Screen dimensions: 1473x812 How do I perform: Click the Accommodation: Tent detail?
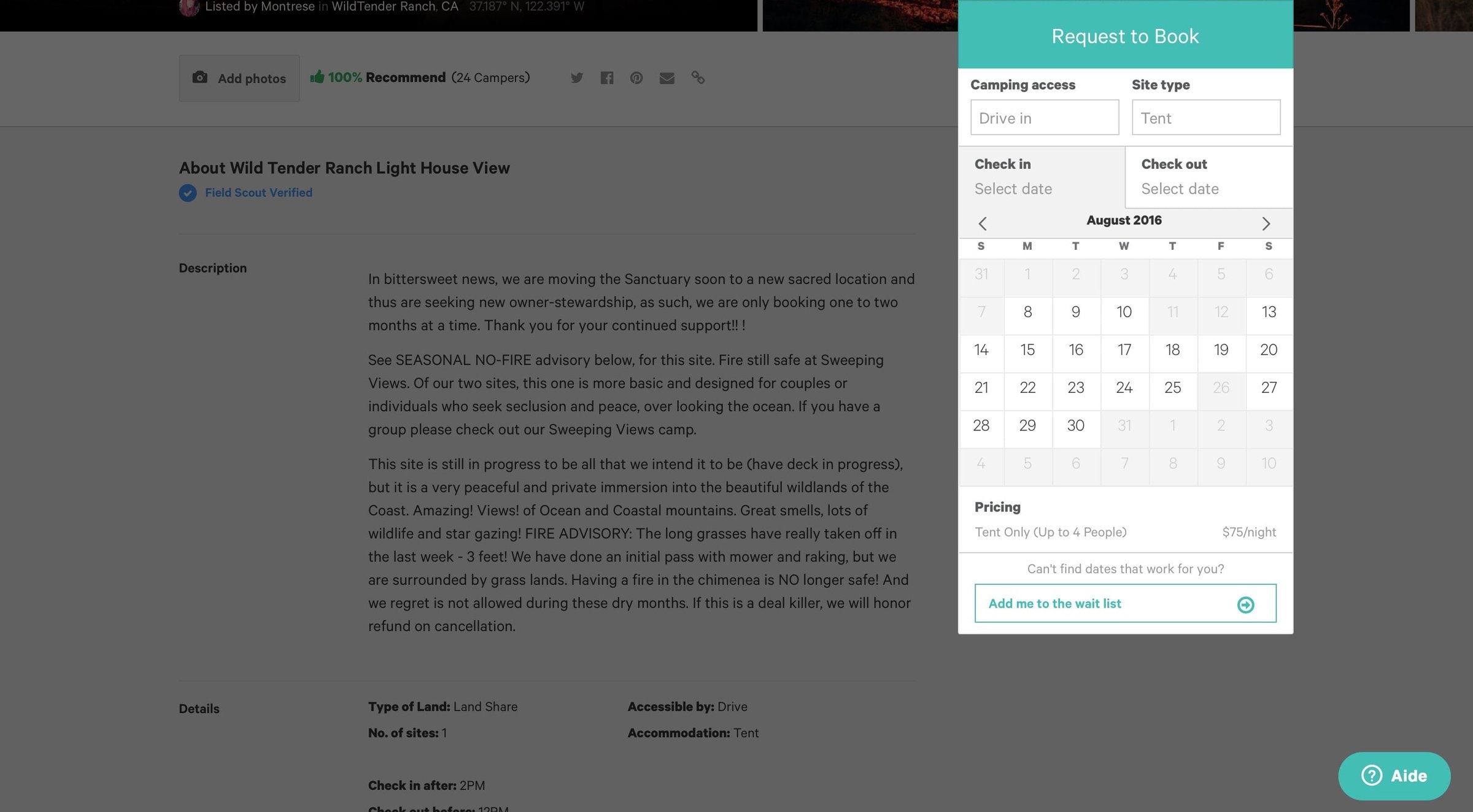tap(693, 733)
